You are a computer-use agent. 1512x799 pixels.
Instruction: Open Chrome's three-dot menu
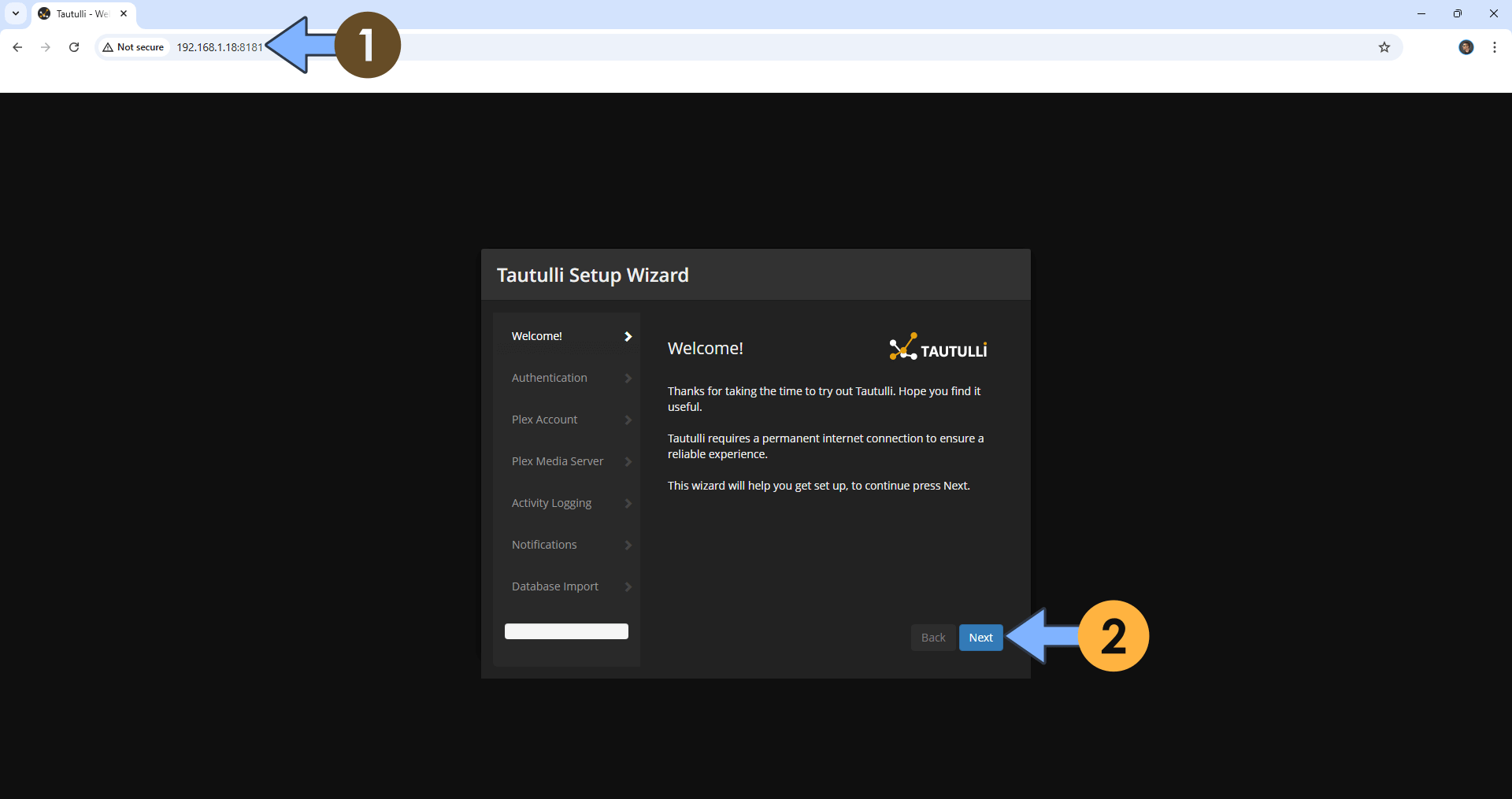click(x=1494, y=47)
